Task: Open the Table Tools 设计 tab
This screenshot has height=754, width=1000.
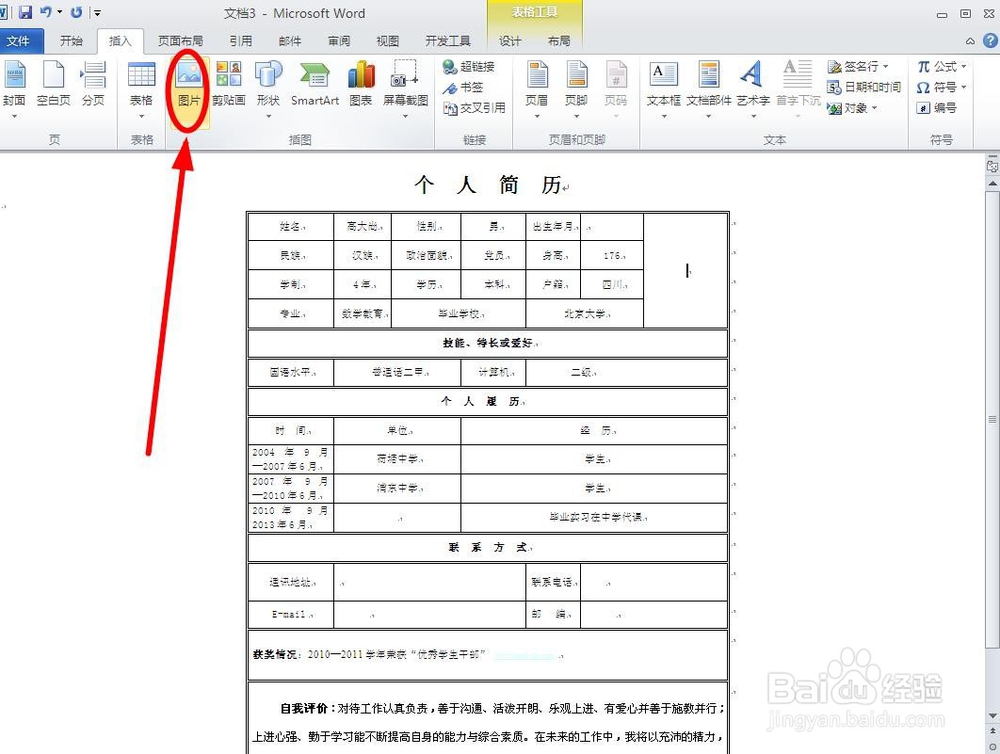Action: (x=508, y=41)
